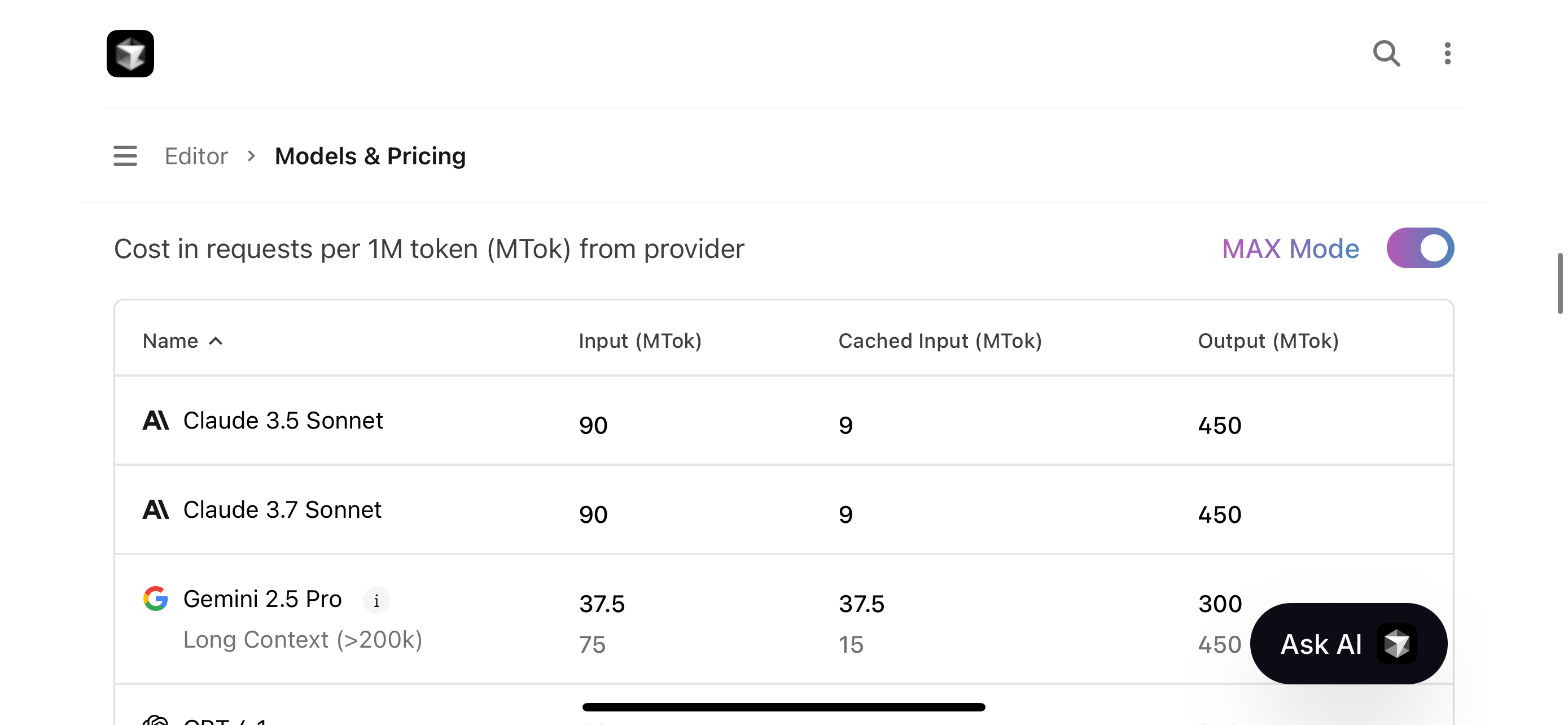Click the Google icon beside Gemini 2.5 Pro
Screen dimensions: 1568x725
(x=155, y=599)
